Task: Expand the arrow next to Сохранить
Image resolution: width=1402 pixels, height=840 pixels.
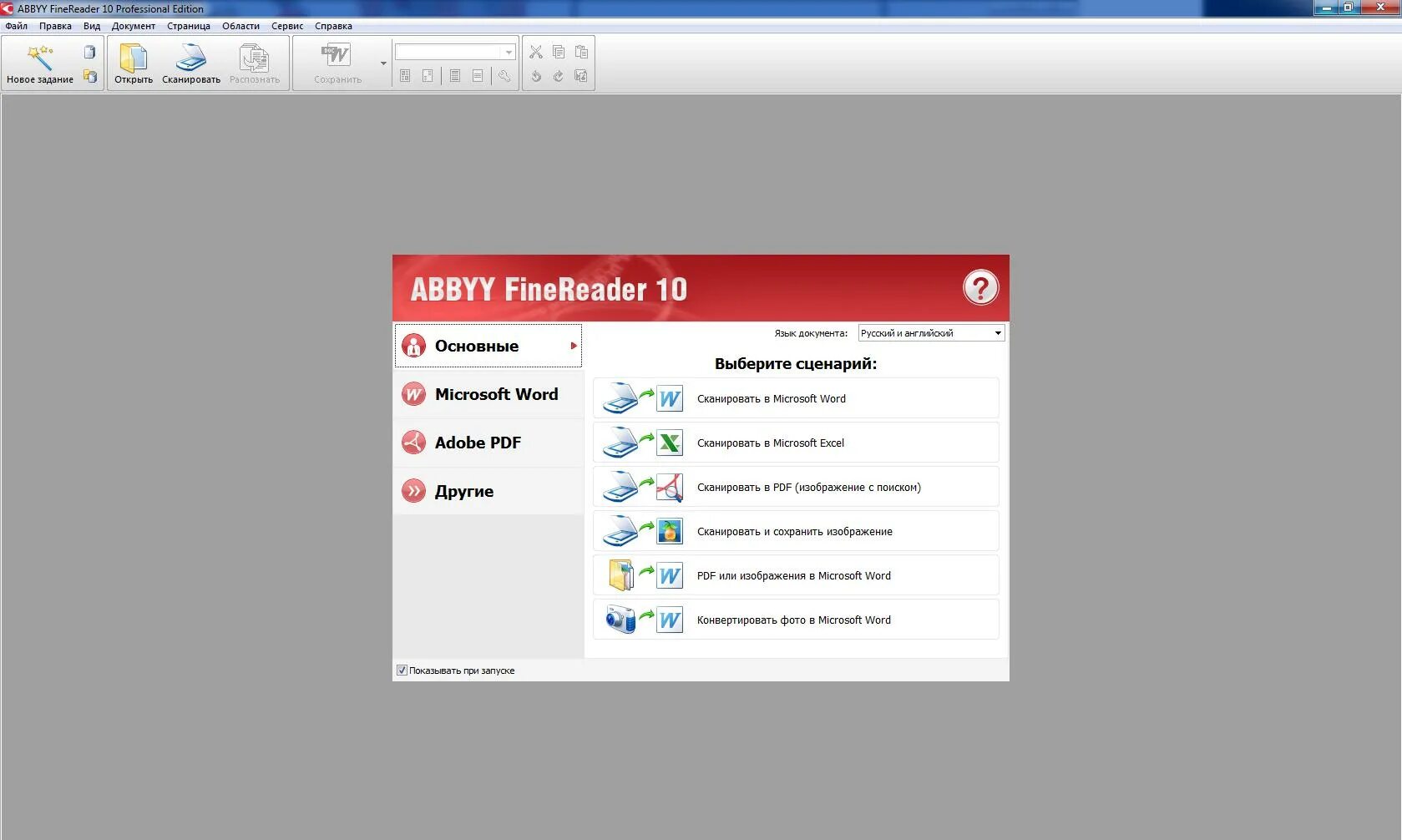Action: [x=383, y=63]
